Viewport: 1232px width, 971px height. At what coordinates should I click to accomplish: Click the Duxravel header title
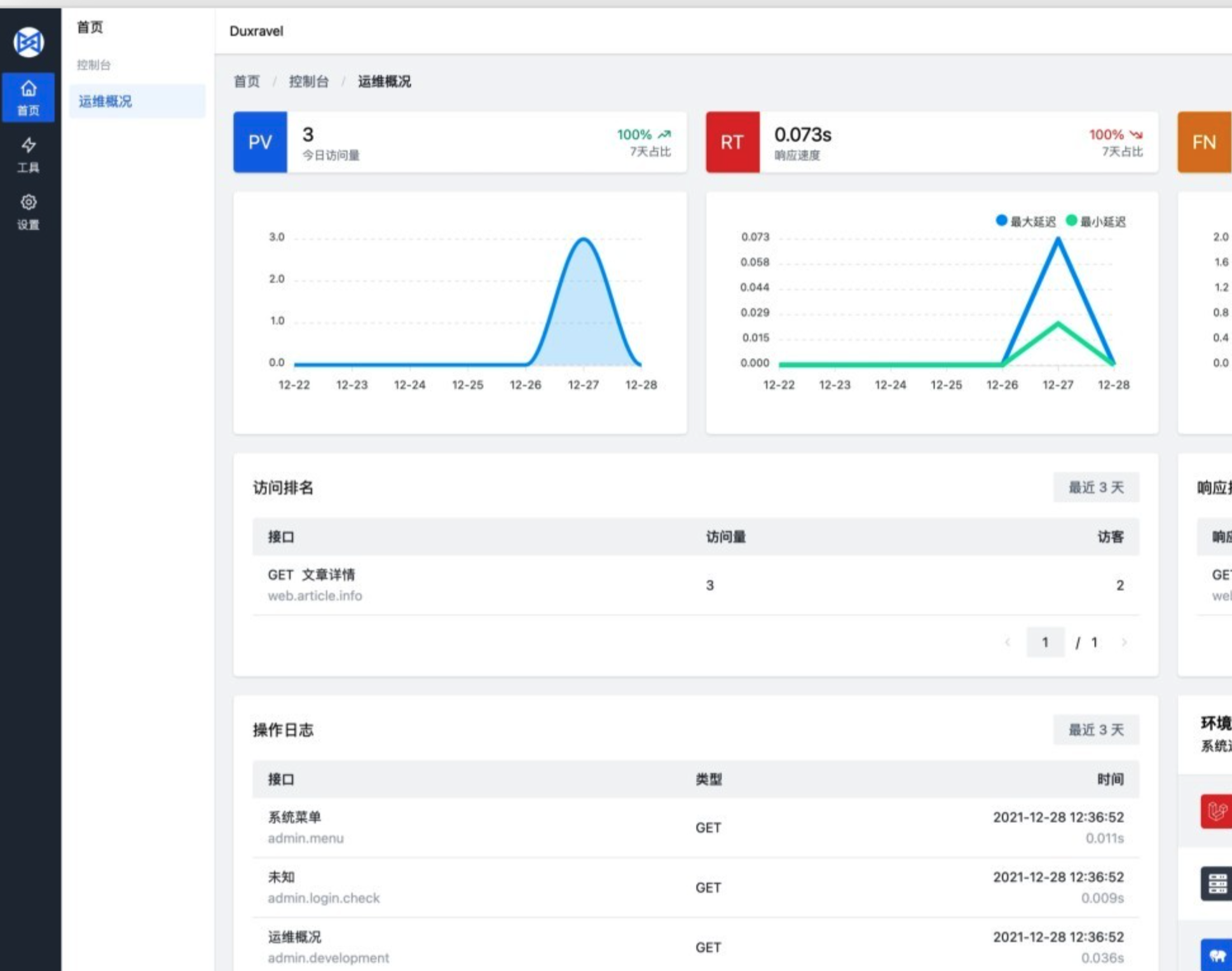click(256, 31)
